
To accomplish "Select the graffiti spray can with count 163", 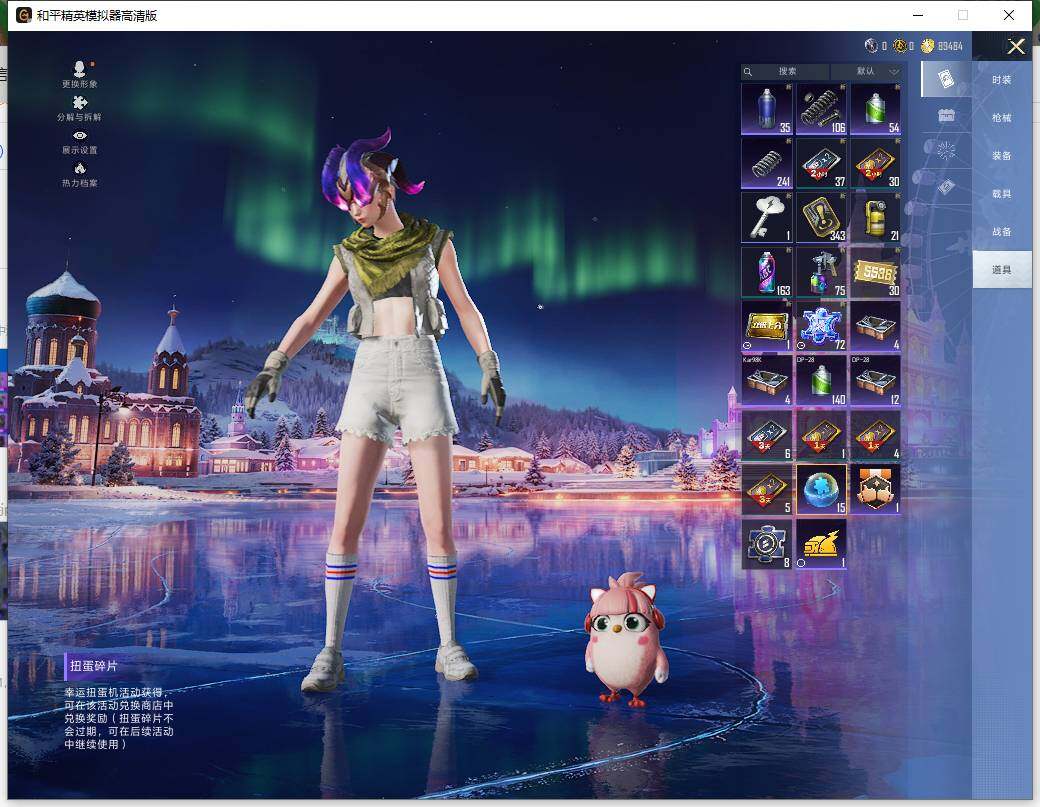I will point(767,272).
